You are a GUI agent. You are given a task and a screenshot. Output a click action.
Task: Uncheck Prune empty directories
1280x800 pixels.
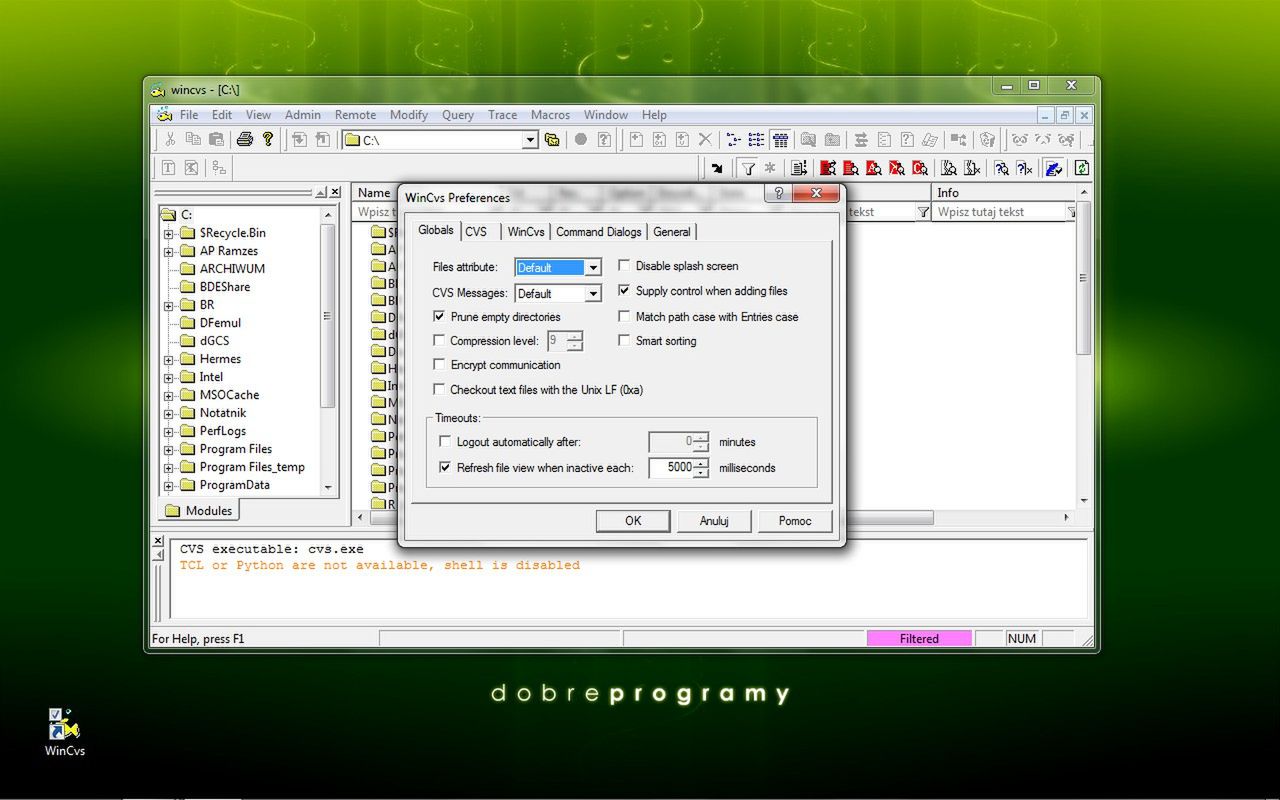point(439,317)
